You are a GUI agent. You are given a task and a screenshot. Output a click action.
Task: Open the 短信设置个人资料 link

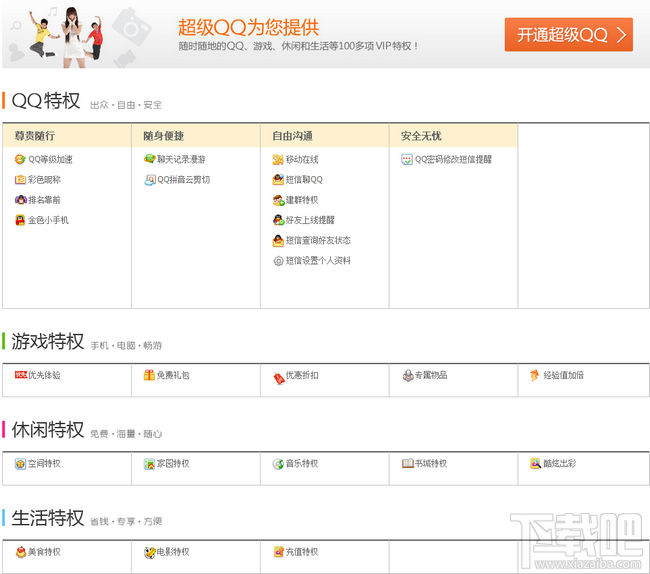coord(318,261)
